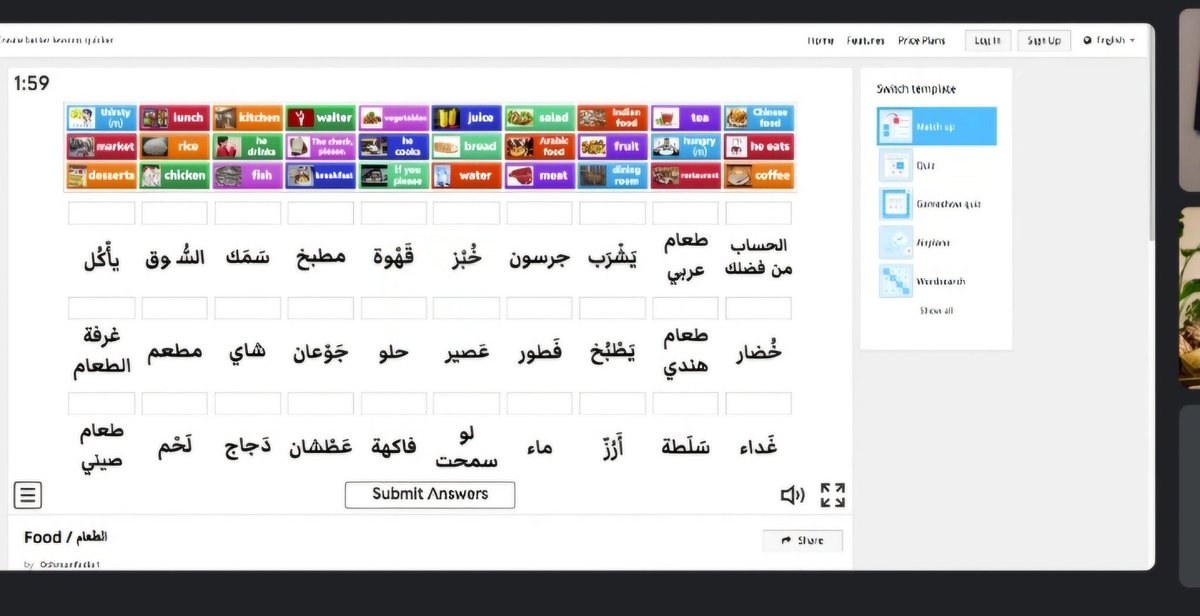Pick the 'Arabic food' picture tile
This screenshot has width=1200, height=616.
[x=540, y=146]
